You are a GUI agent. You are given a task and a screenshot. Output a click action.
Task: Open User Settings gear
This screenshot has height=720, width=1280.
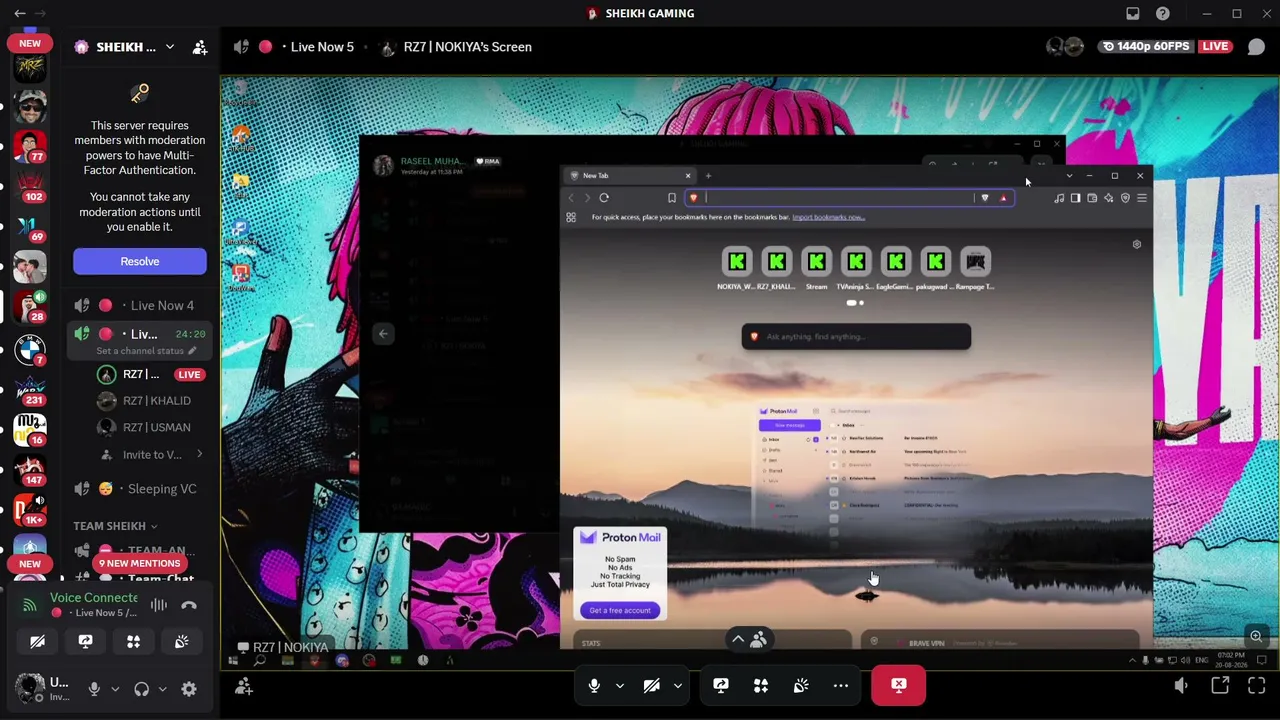click(x=189, y=689)
